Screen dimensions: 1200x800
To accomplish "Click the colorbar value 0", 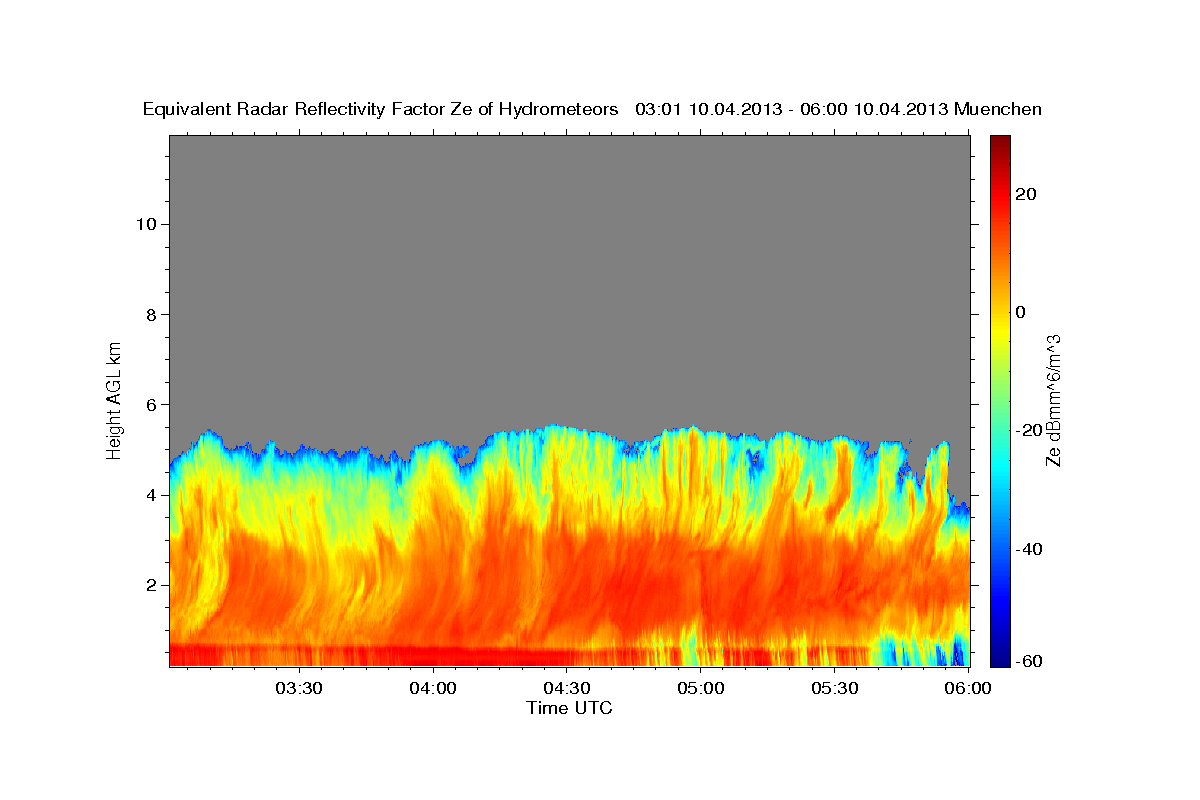I will coord(1021,312).
